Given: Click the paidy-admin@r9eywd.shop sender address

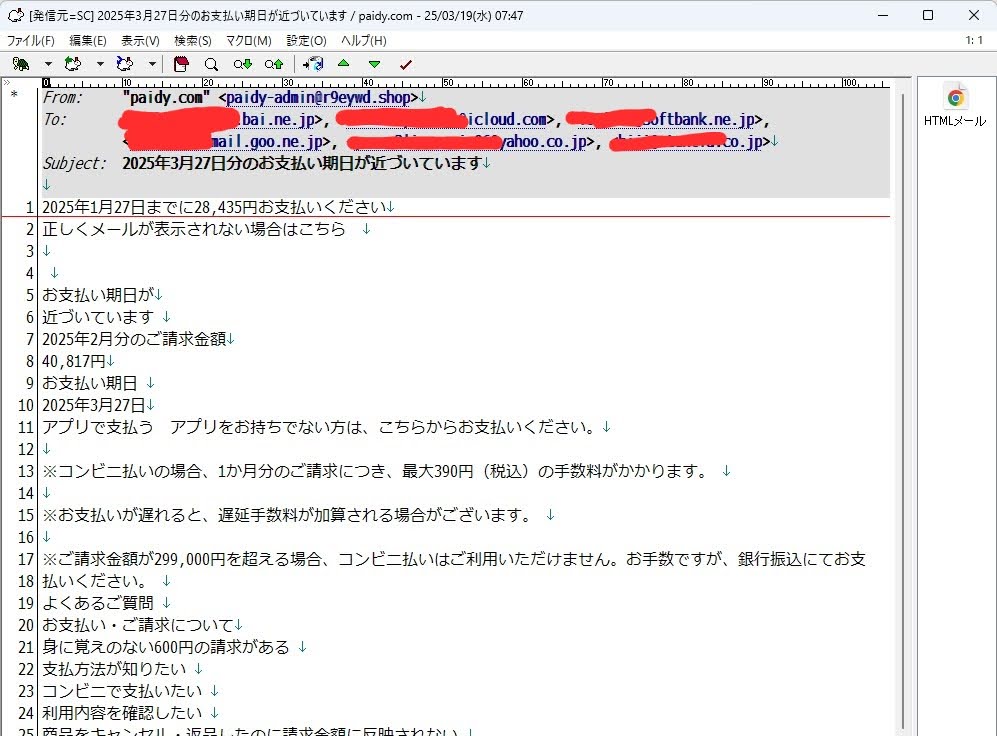Looking at the screenshot, I should click(318, 98).
